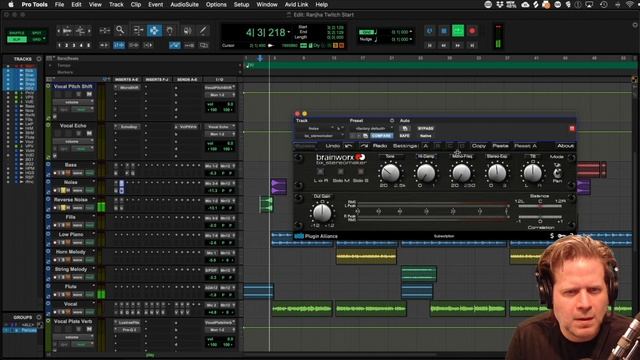
Task: Open the Track menu
Action: coord(116,4)
